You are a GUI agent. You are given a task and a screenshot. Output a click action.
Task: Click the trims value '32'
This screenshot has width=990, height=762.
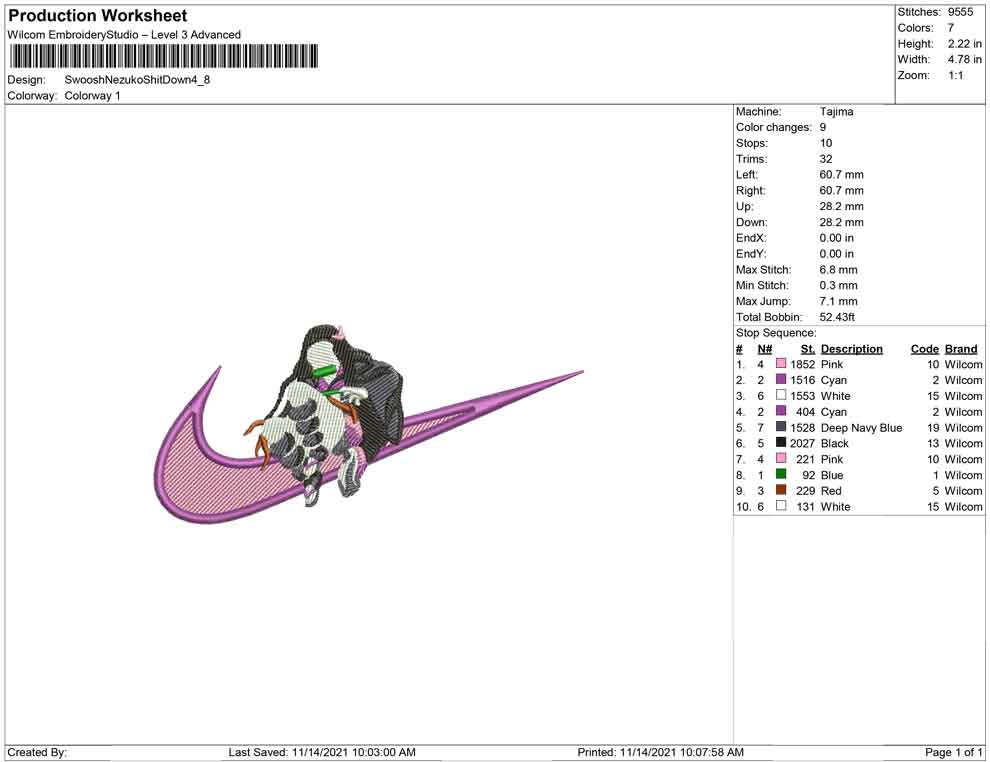tap(826, 159)
